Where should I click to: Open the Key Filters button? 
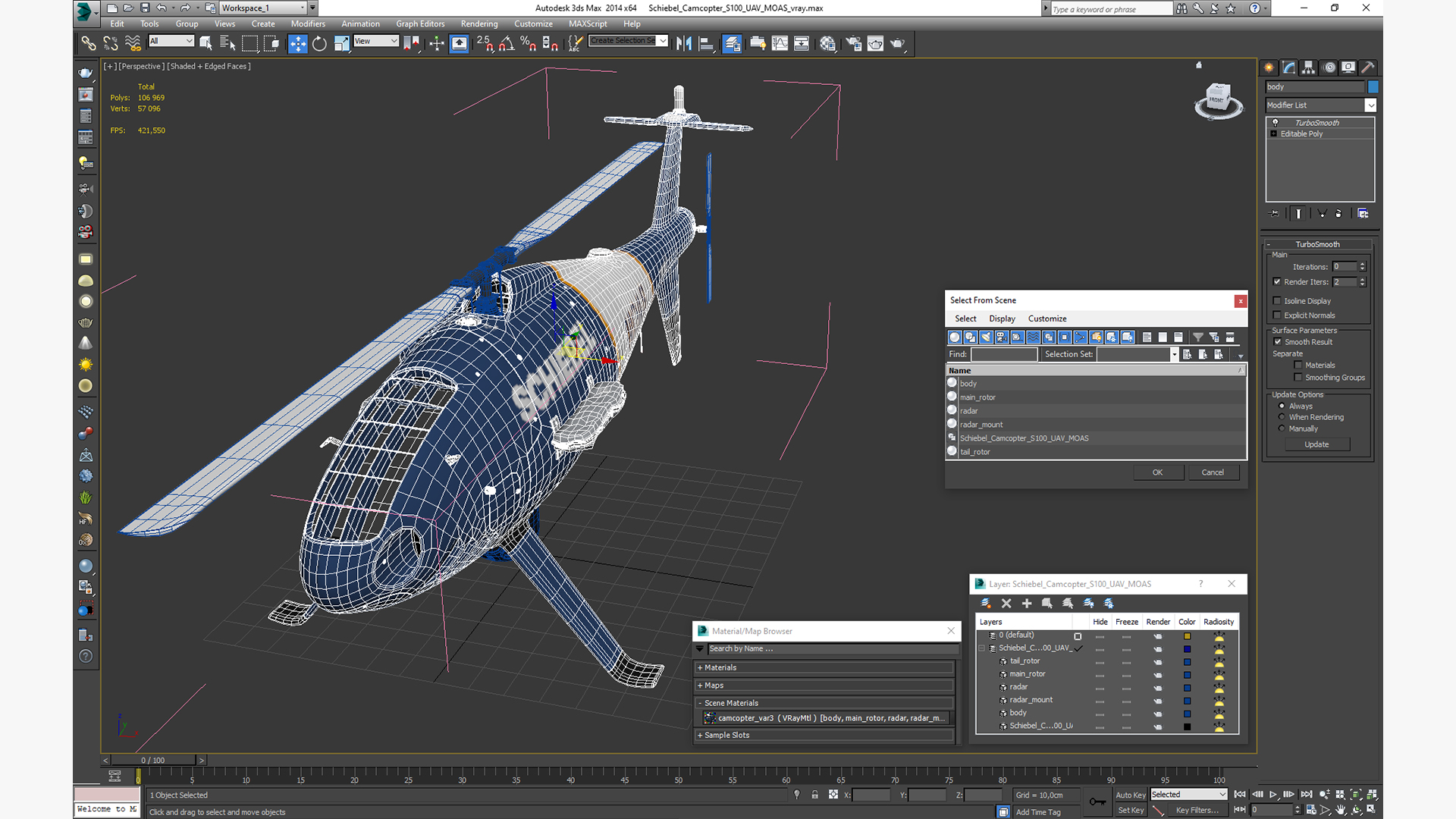[x=1197, y=811]
